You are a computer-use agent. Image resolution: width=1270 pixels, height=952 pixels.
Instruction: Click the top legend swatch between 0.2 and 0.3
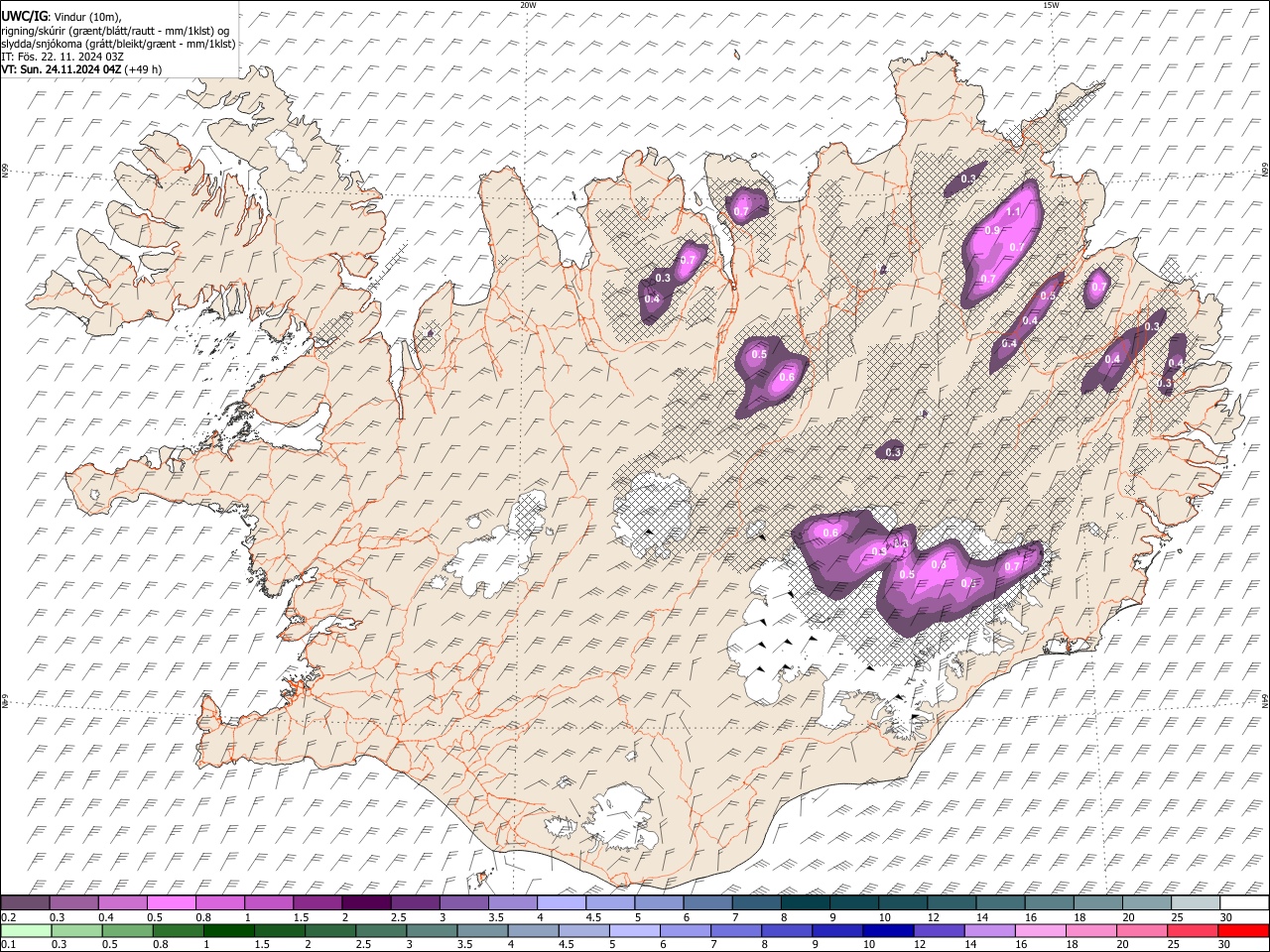point(25,902)
